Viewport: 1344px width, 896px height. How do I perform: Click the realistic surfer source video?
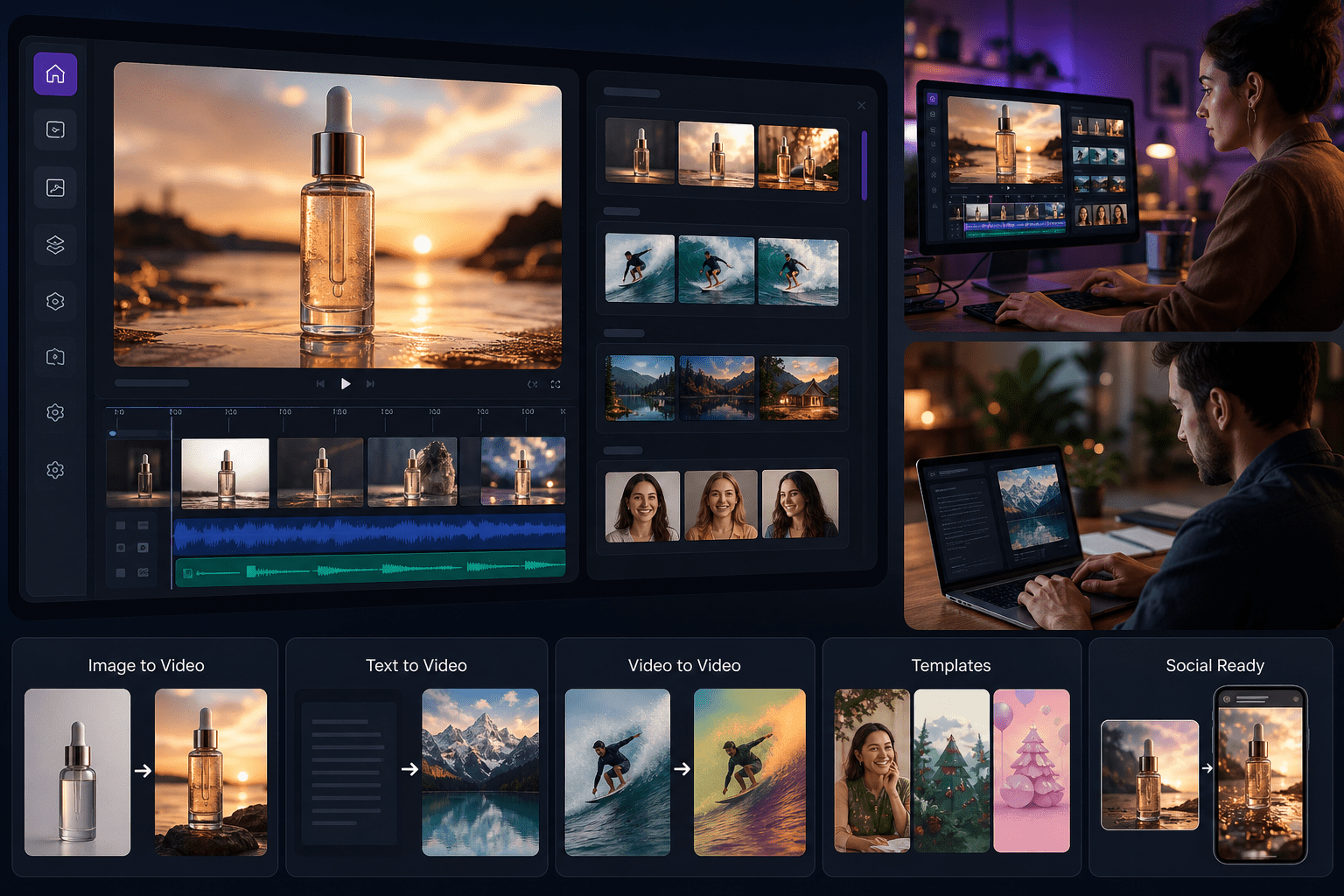pos(618,772)
